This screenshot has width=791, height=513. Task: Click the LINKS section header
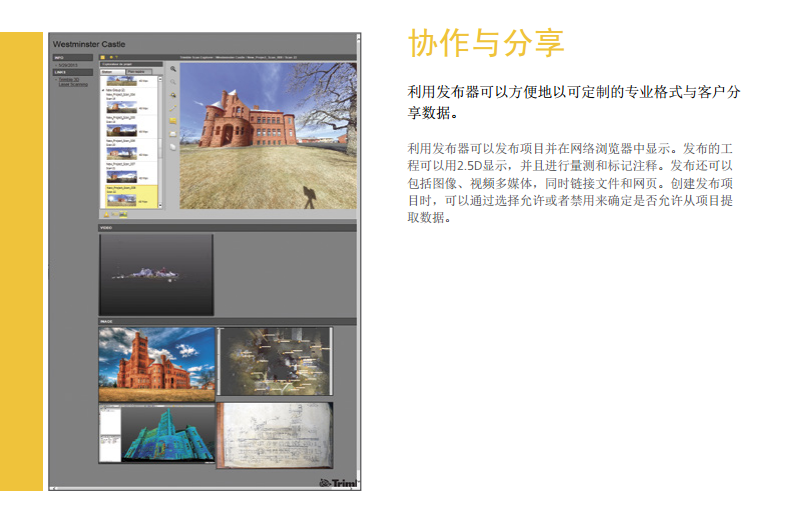61,72
